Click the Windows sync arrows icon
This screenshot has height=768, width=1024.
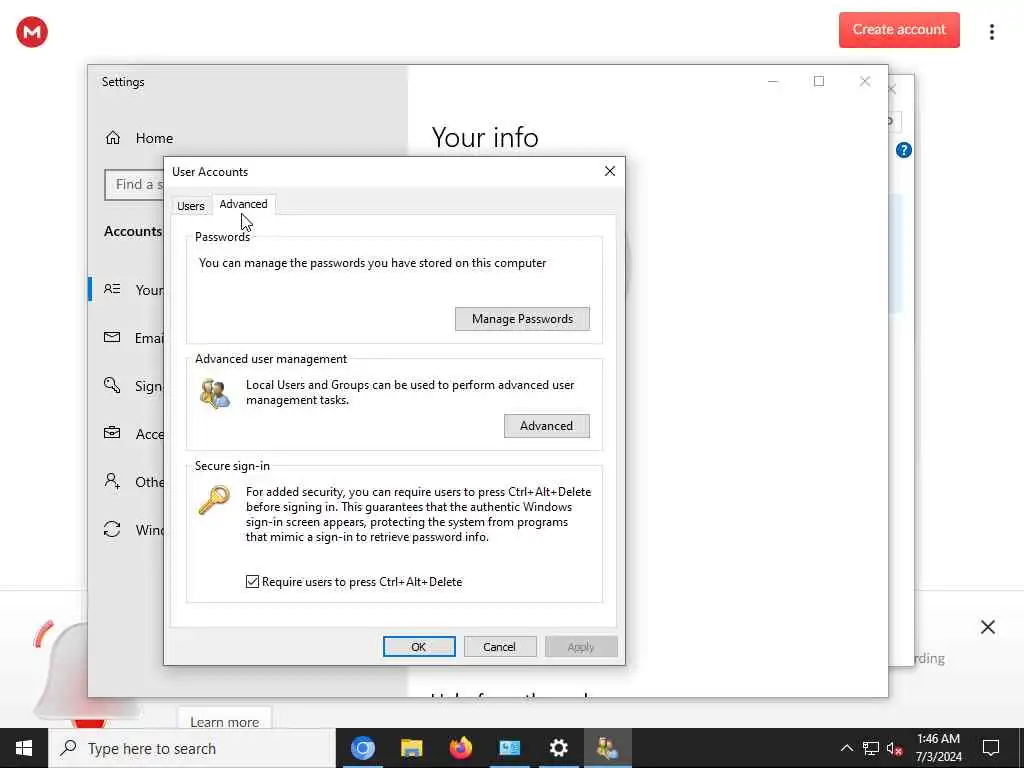tap(112, 529)
